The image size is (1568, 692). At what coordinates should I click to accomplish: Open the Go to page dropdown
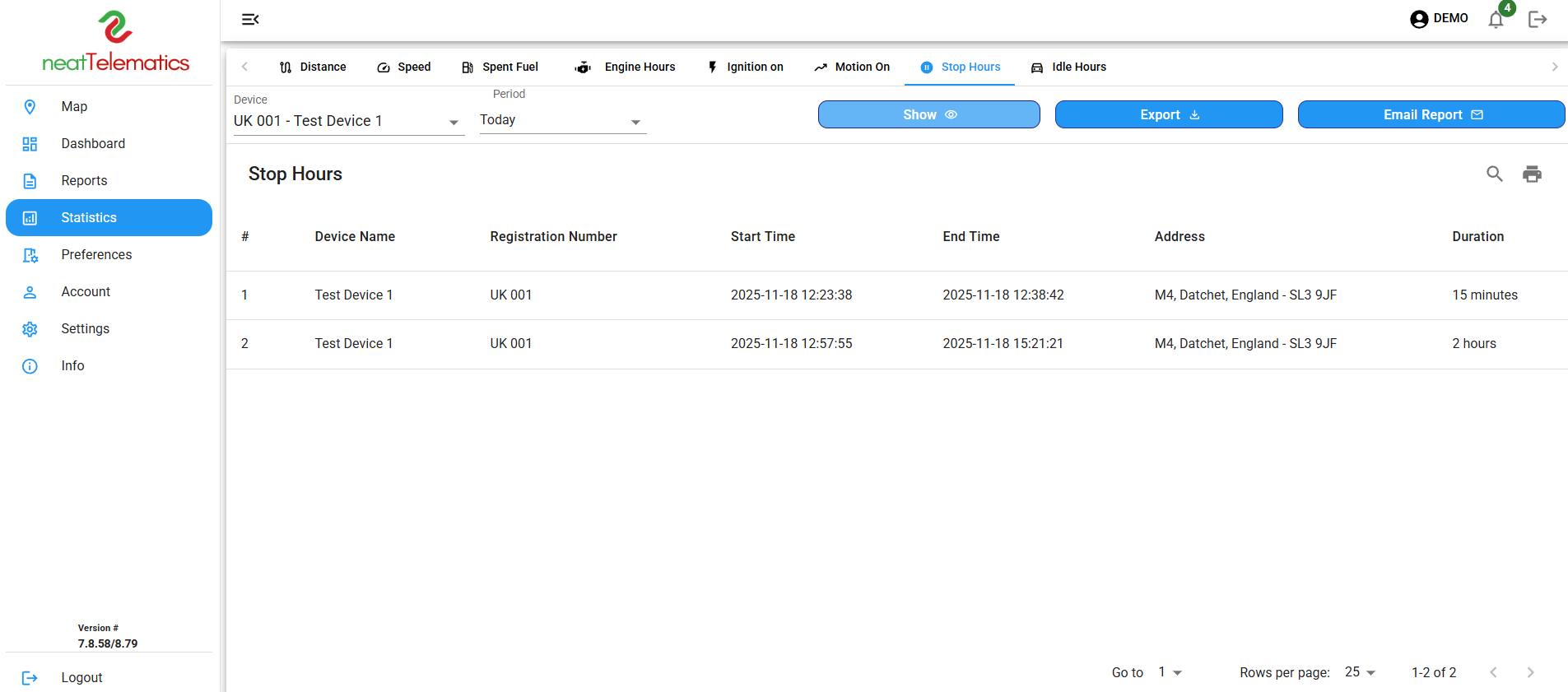[x=1170, y=672]
